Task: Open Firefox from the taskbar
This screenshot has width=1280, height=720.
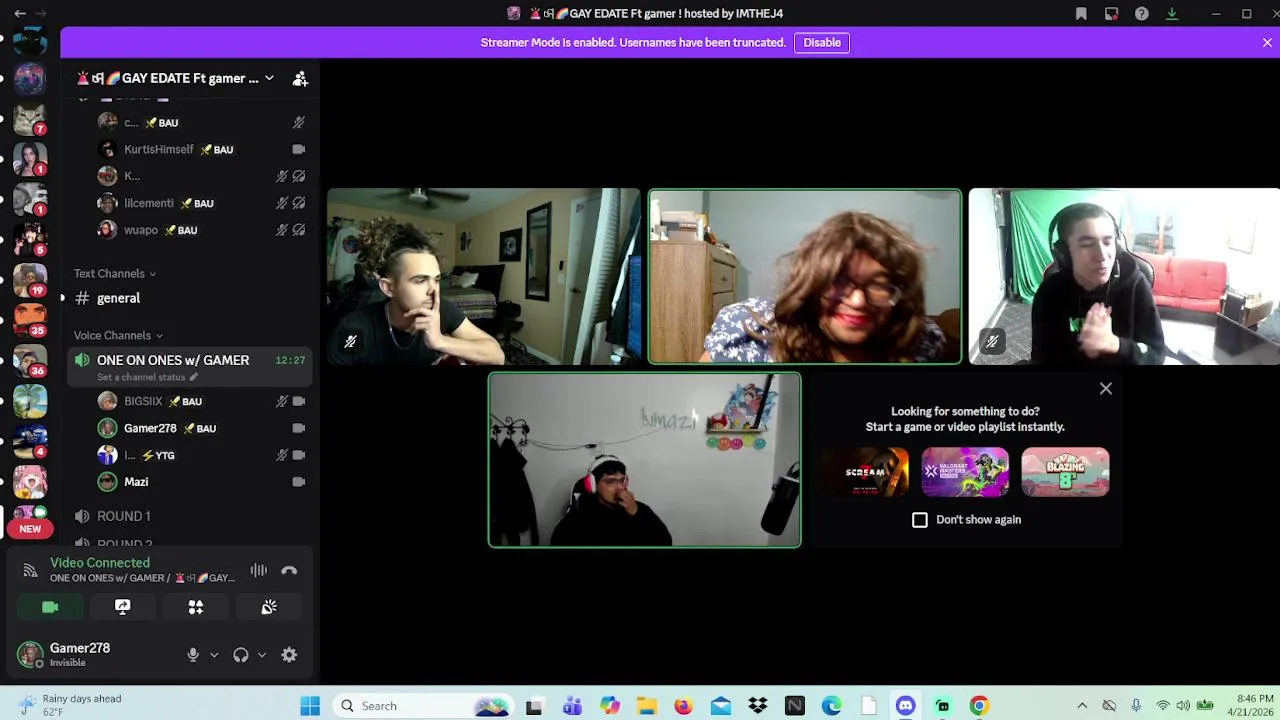Action: pos(683,706)
